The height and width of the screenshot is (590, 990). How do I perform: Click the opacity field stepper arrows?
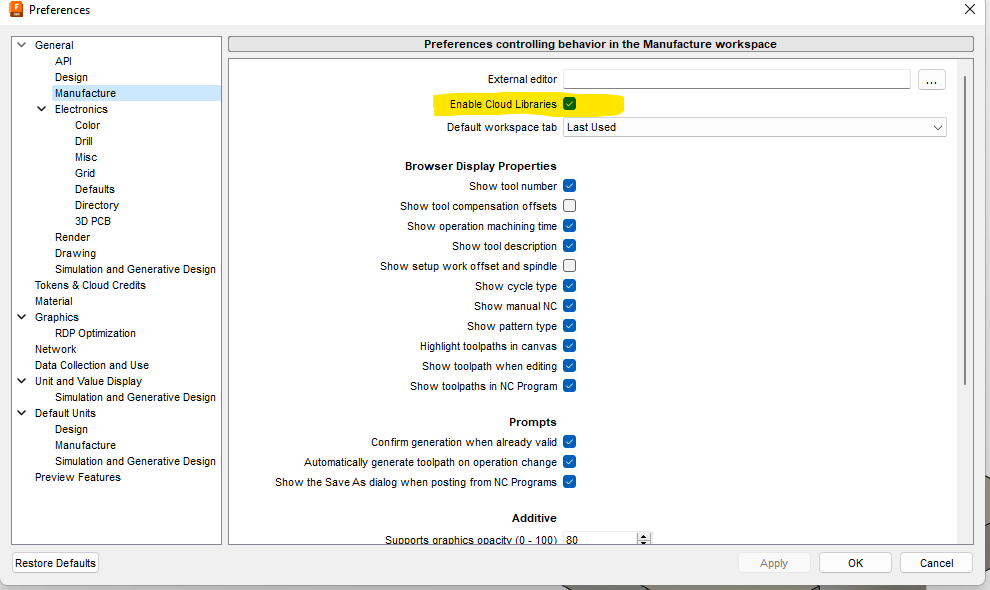click(x=644, y=539)
